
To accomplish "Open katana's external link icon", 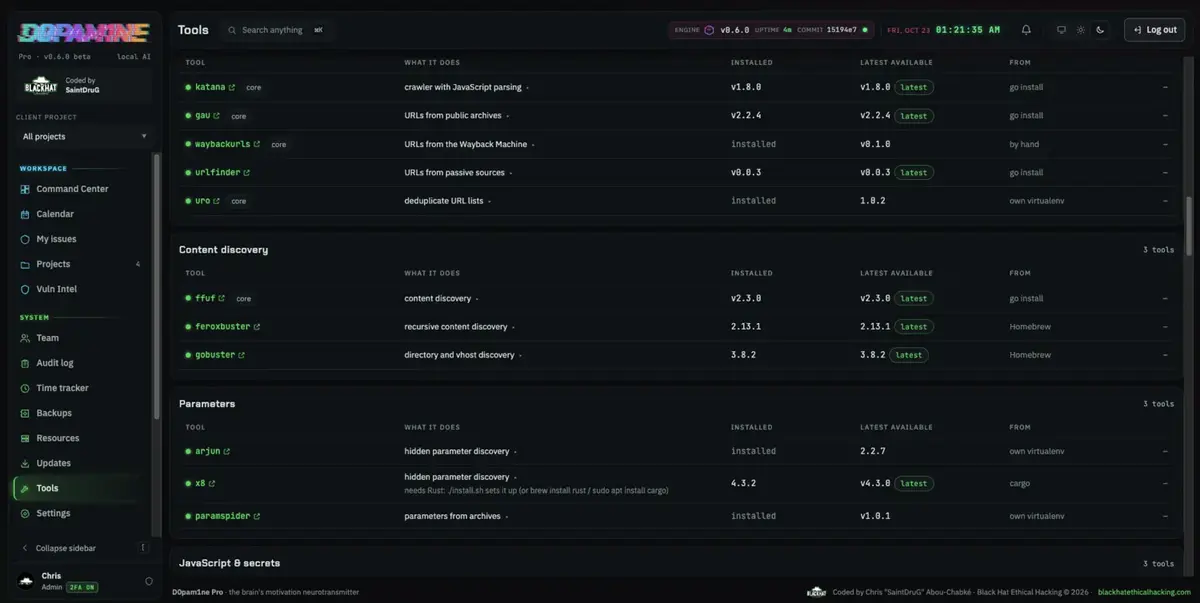I will pyautogui.click(x=232, y=87).
